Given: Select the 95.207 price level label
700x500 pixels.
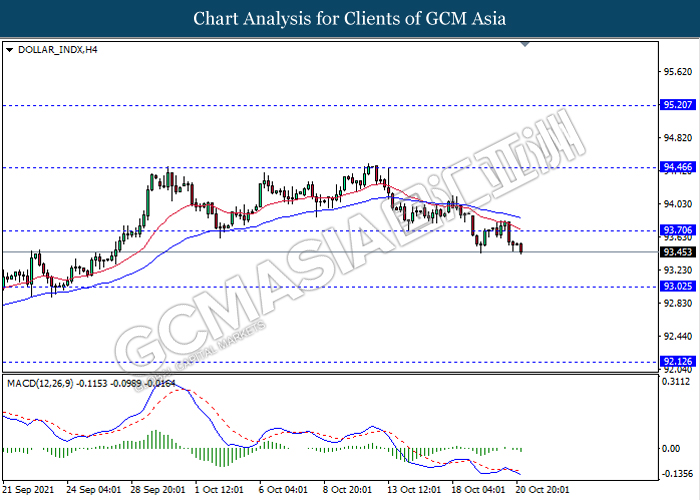Looking at the screenshot, I should tap(678, 105).
